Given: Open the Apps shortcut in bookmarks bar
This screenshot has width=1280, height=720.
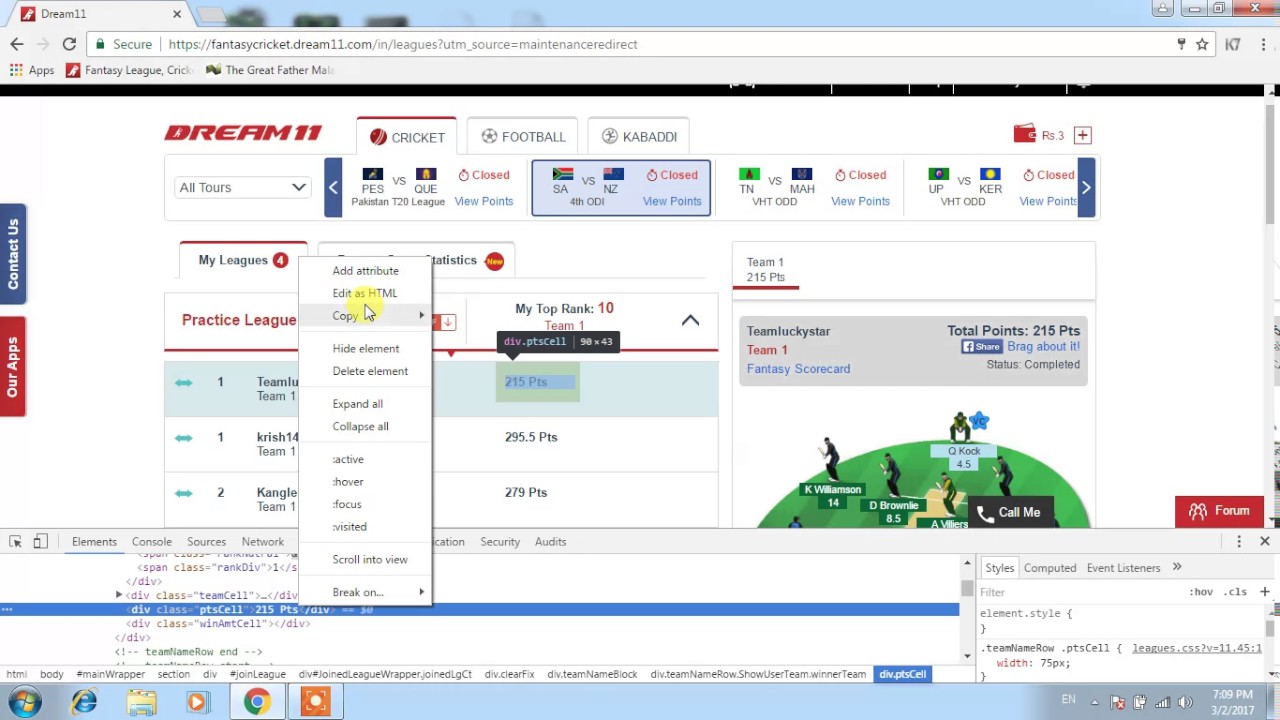Looking at the screenshot, I should pyautogui.click(x=32, y=70).
